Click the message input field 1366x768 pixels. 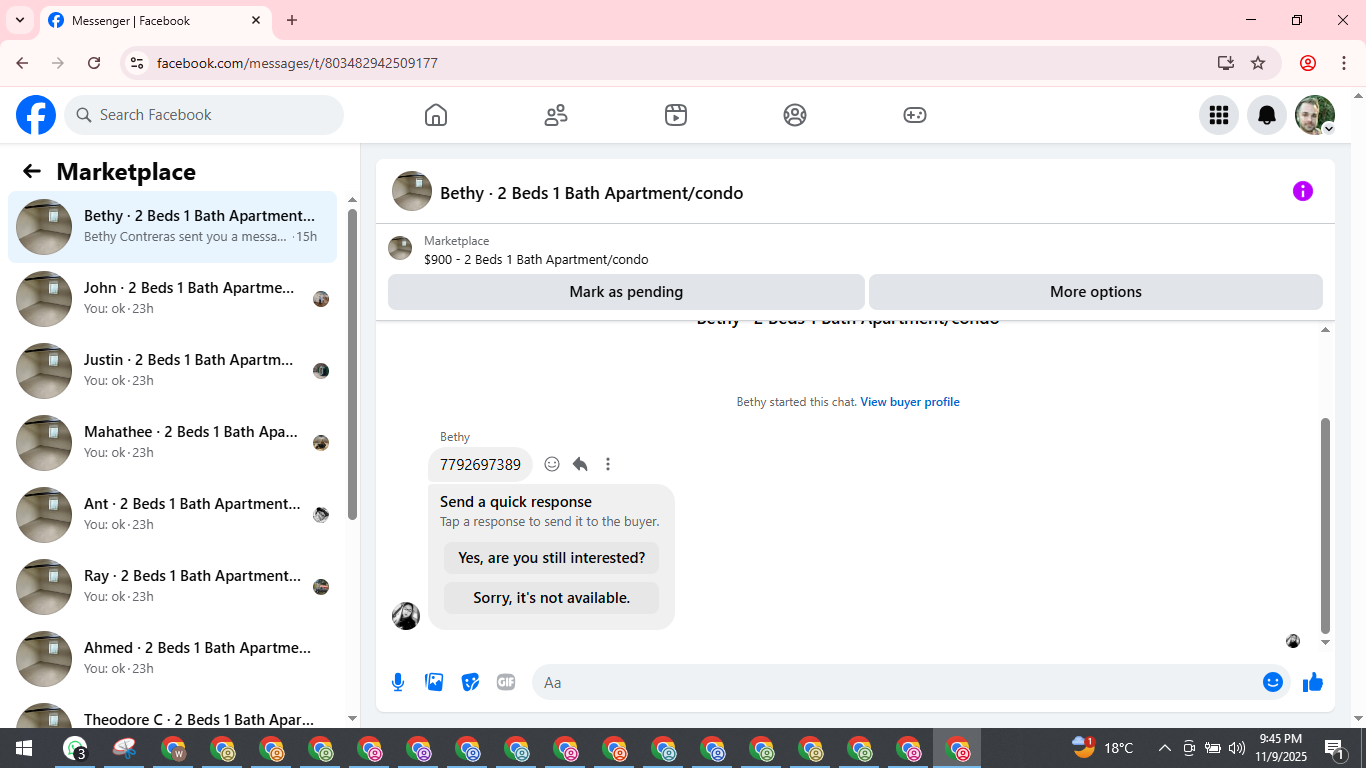coord(900,682)
